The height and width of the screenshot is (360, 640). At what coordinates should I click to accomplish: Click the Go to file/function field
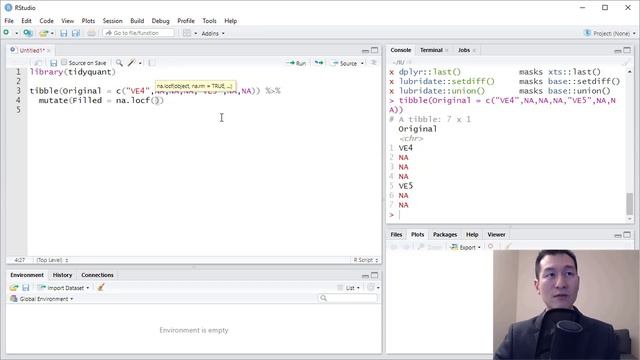pyautogui.click(x=138, y=33)
